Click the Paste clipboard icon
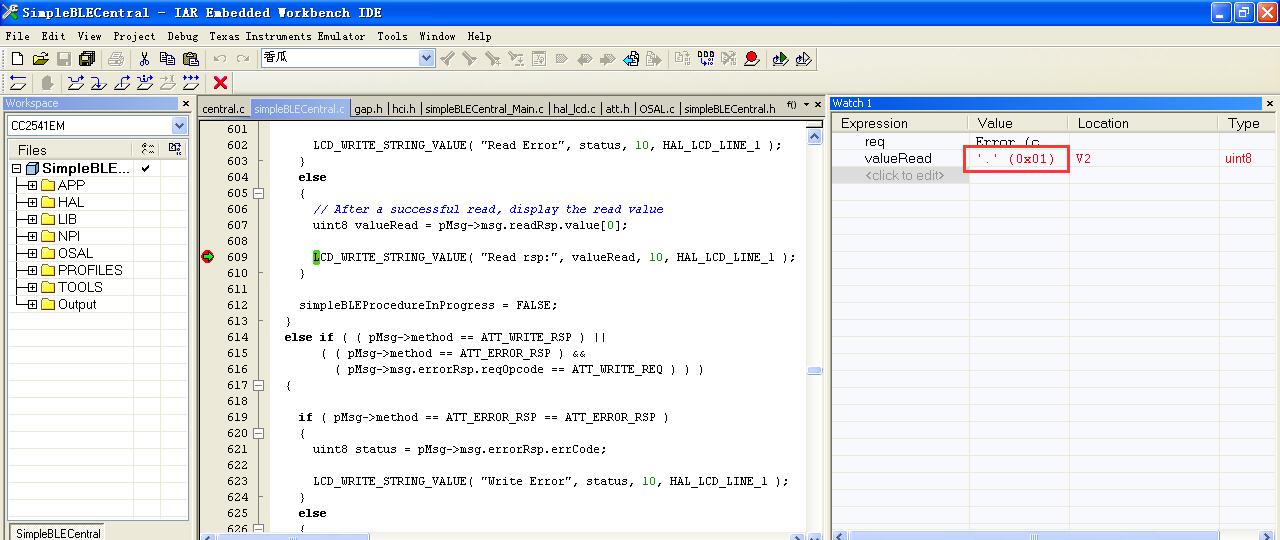The image size is (1280, 540). 190,59
